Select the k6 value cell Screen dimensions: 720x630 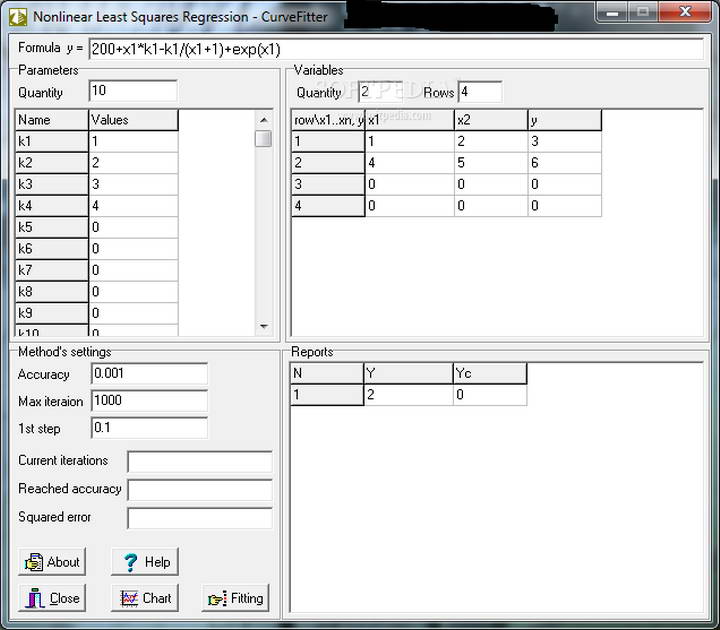pos(133,249)
